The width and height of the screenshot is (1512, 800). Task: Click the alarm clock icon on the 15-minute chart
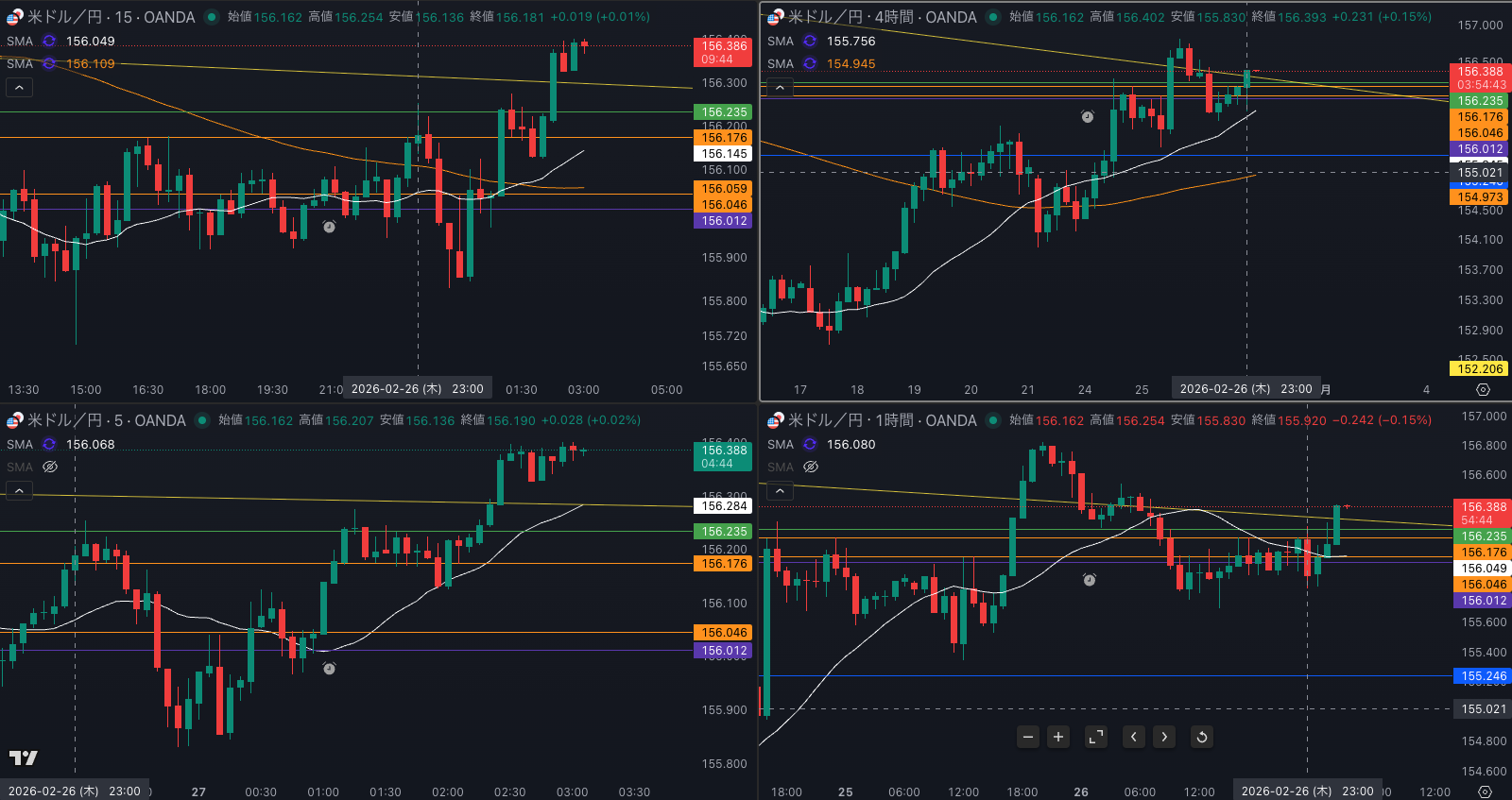coord(329,227)
